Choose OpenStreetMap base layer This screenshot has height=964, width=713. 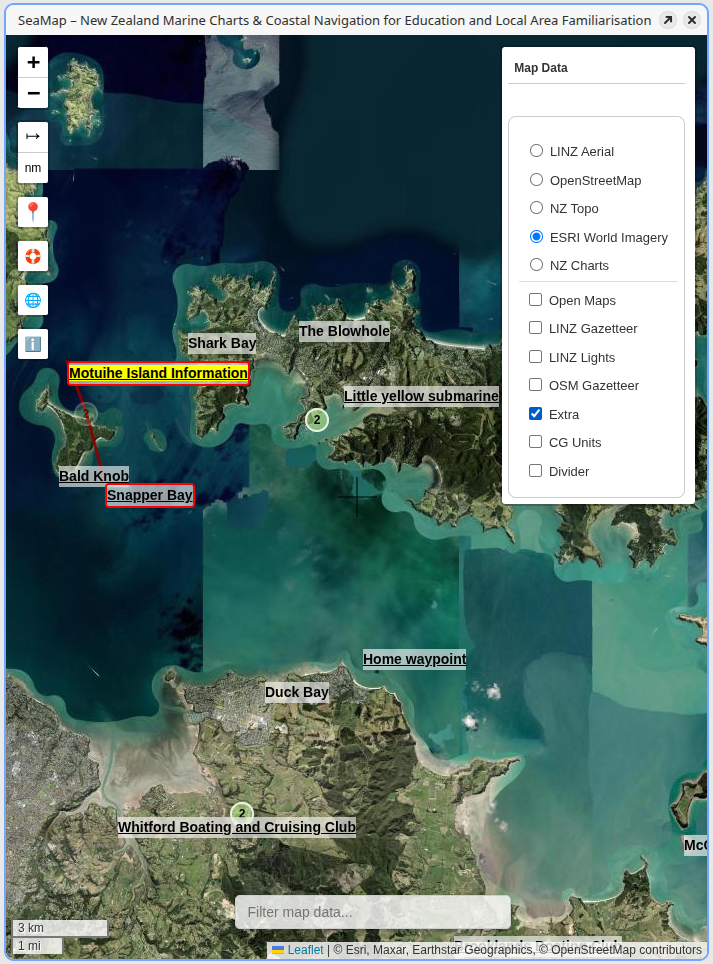[537, 180]
